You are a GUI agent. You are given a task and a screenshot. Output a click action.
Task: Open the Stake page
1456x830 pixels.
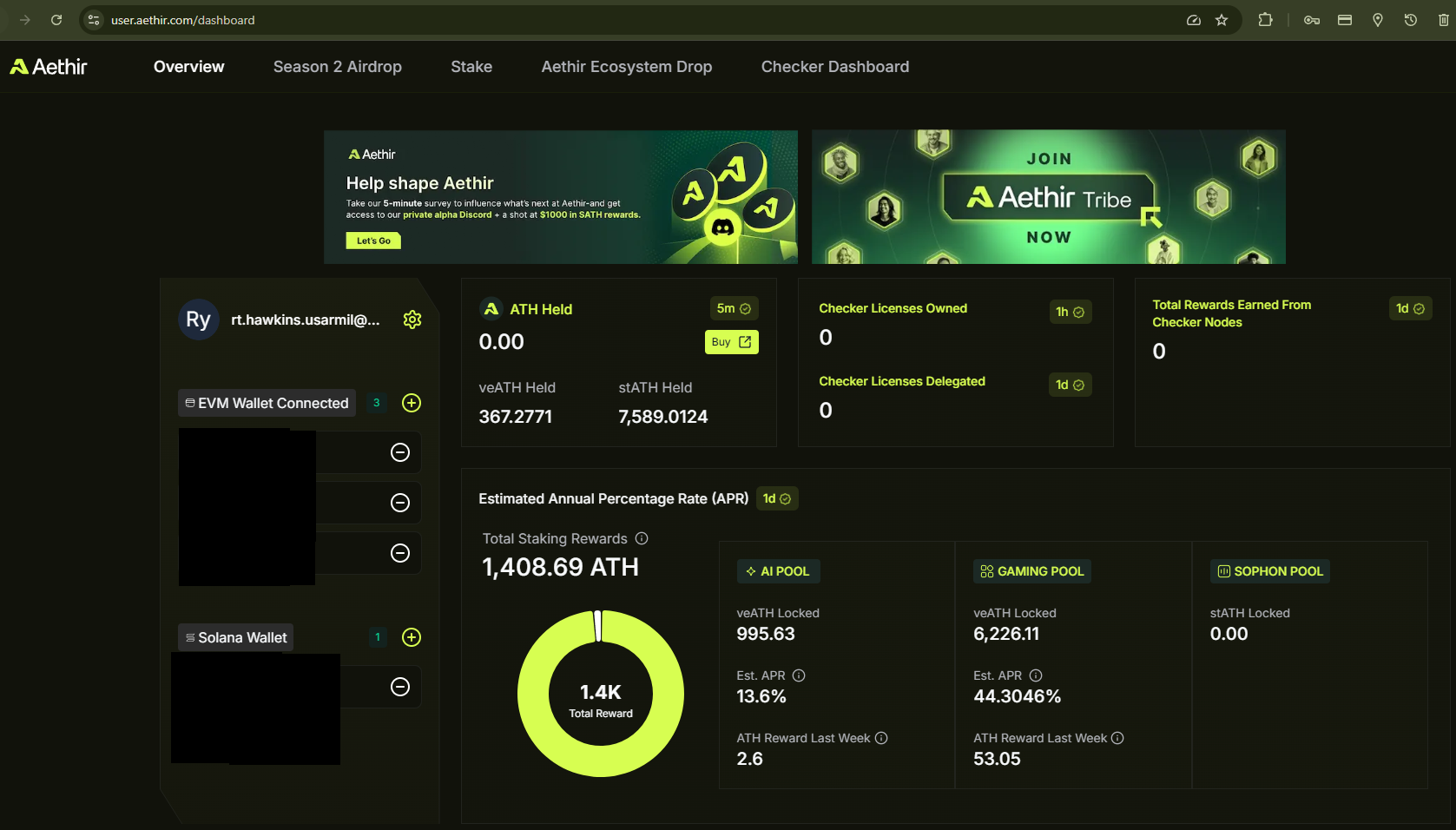click(471, 67)
